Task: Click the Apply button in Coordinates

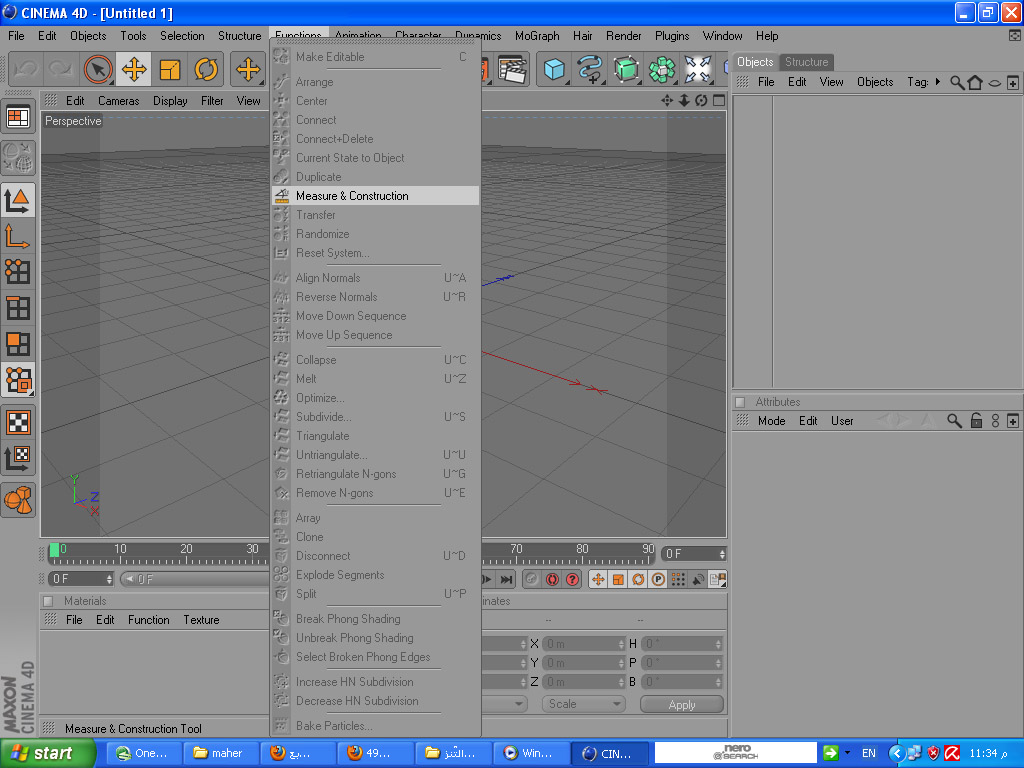Action: pyautogui.click(x=682, y=705)
